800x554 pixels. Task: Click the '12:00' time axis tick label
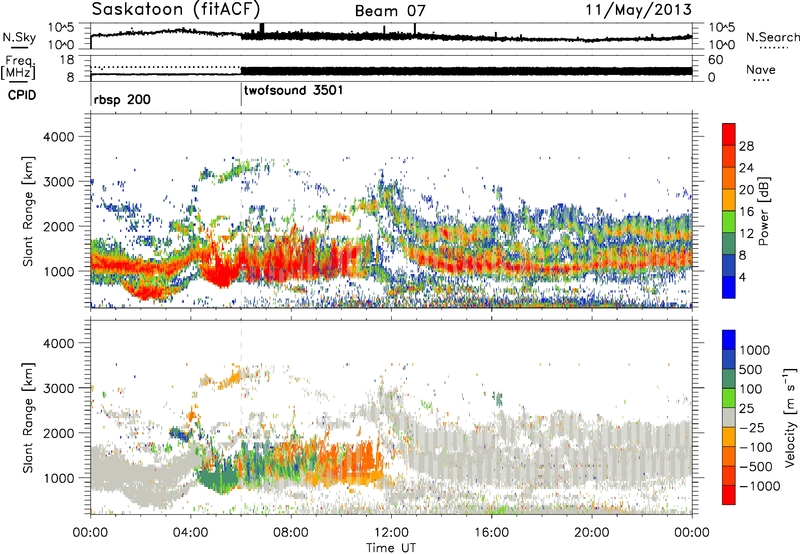point(391,533)
